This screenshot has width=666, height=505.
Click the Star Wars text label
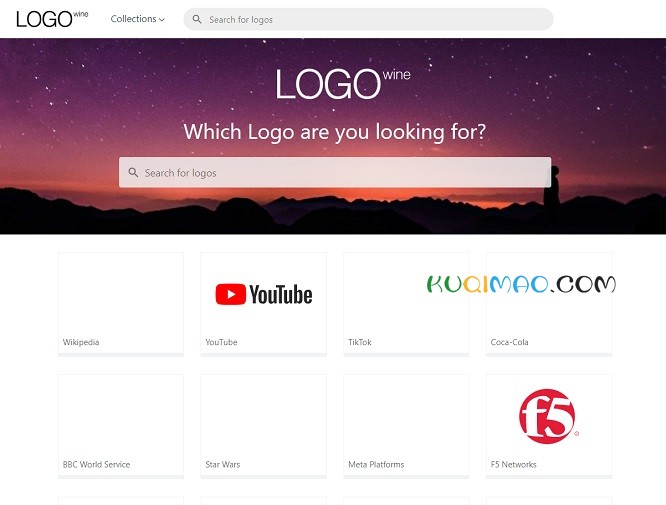(223, 464)
